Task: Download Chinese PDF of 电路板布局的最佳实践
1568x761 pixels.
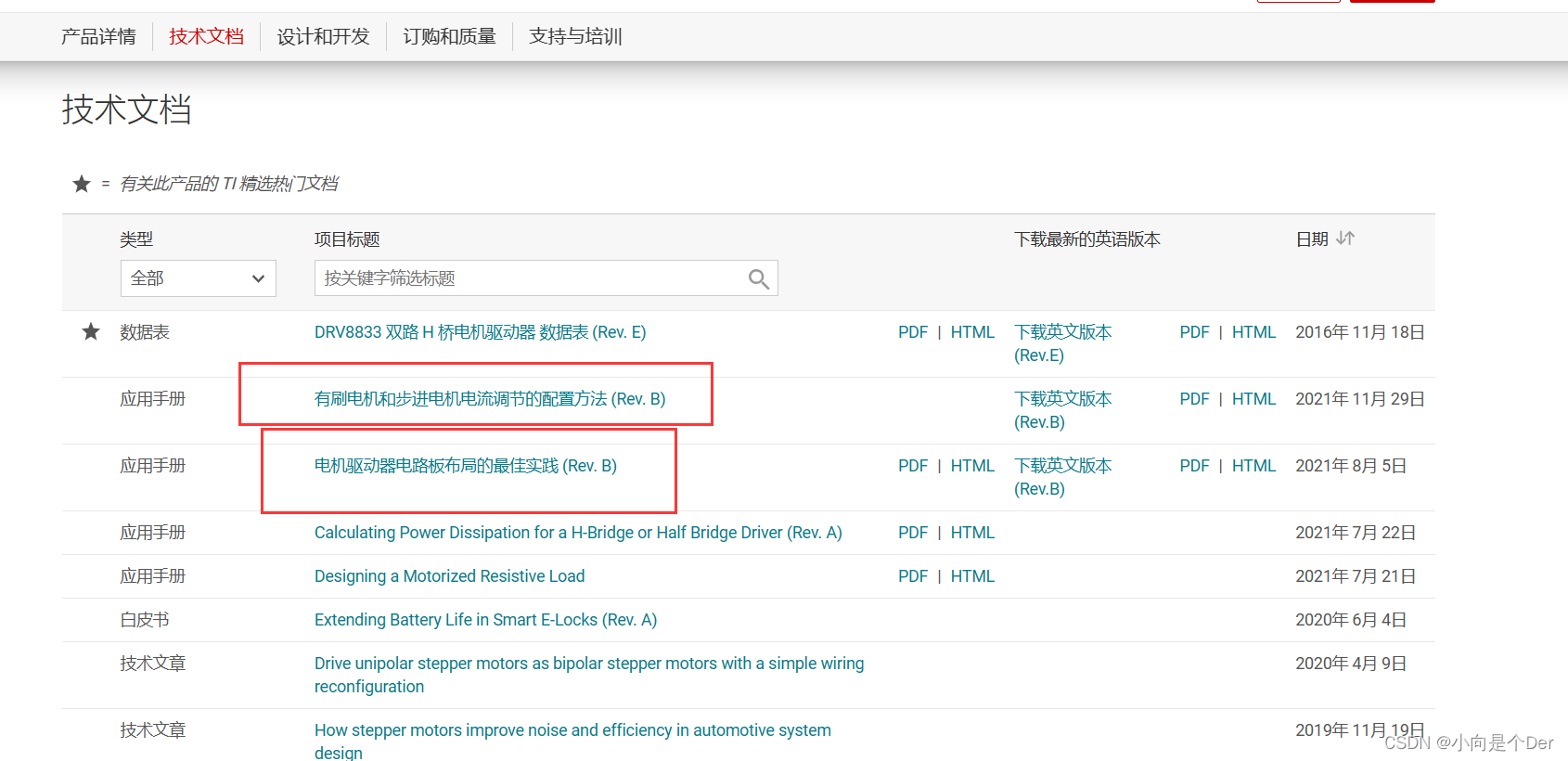Action: pos(913,466)
